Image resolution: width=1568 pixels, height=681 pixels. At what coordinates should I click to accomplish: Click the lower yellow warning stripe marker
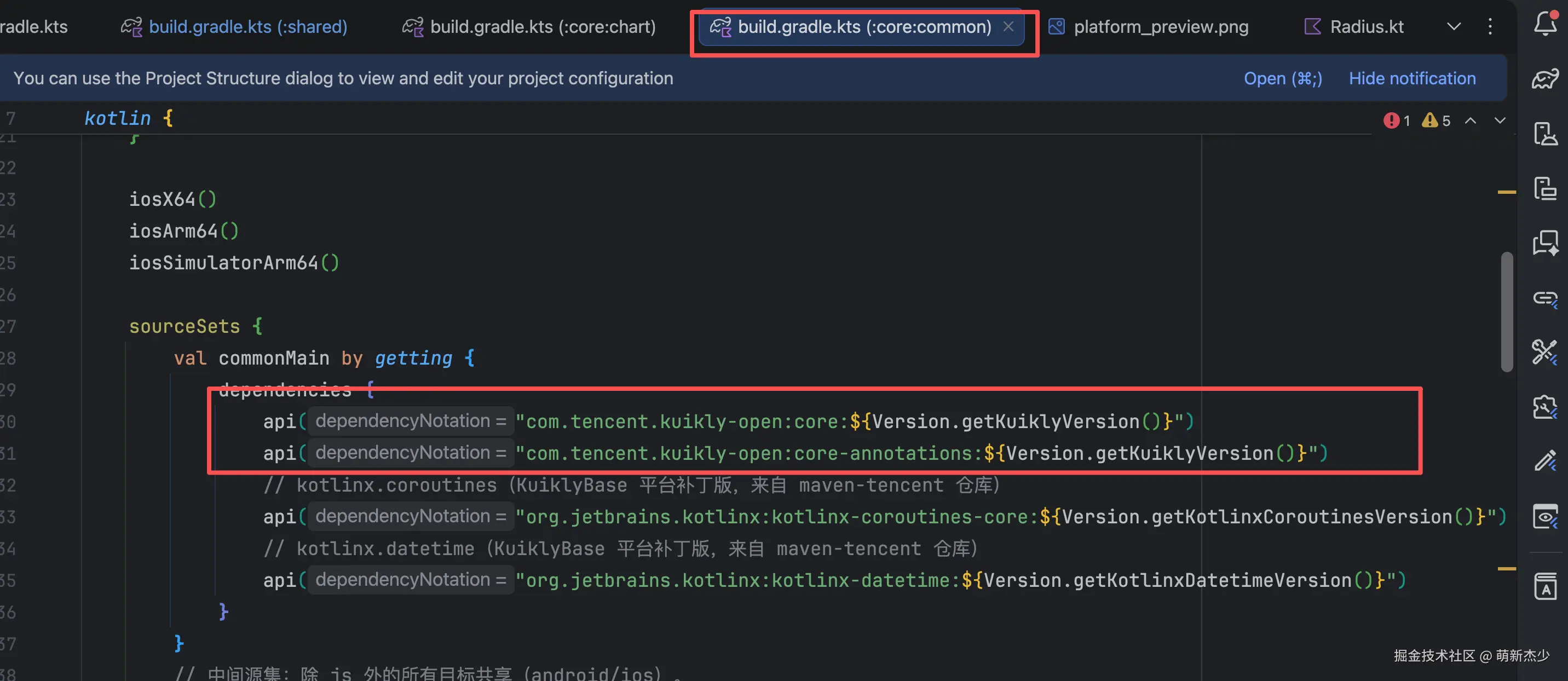[1507, 569]
